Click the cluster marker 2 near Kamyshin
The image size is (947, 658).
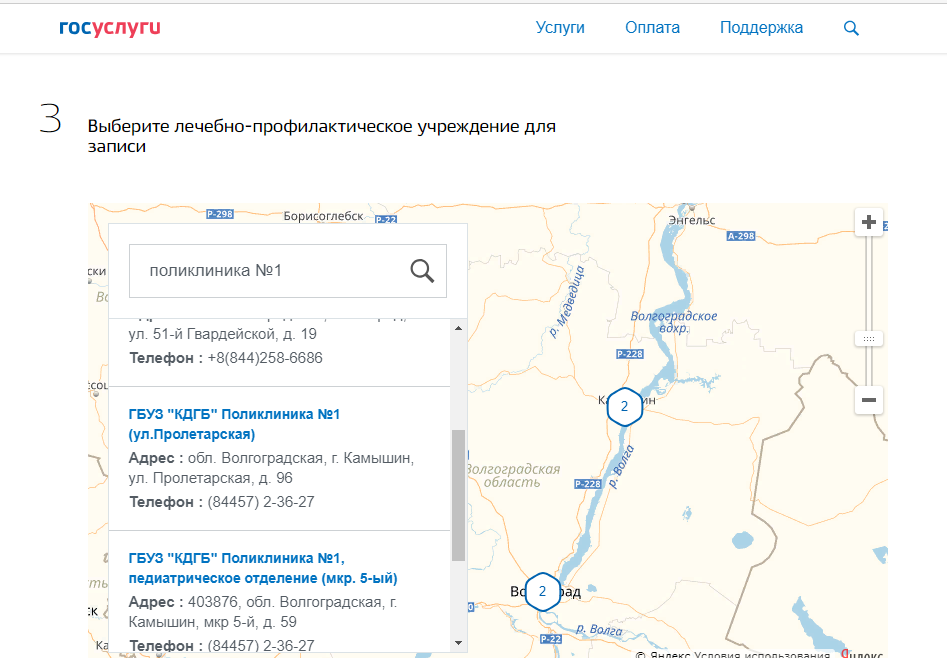tap(624, 407)
